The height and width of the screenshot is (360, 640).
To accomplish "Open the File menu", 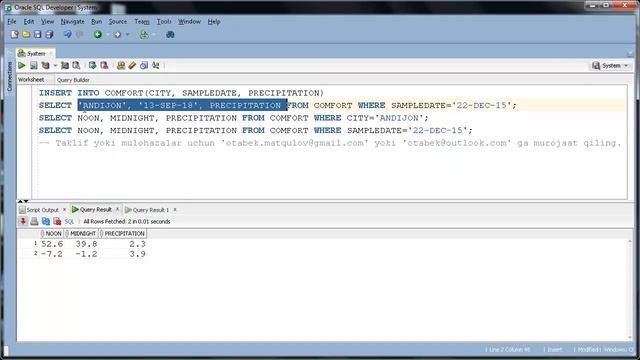I will coord(12,22).
